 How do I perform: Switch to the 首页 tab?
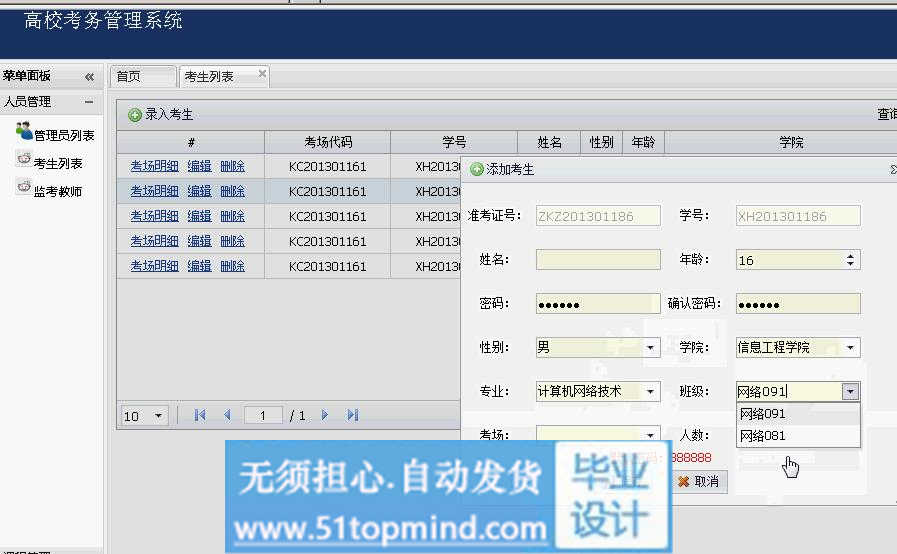coord(128,77)
